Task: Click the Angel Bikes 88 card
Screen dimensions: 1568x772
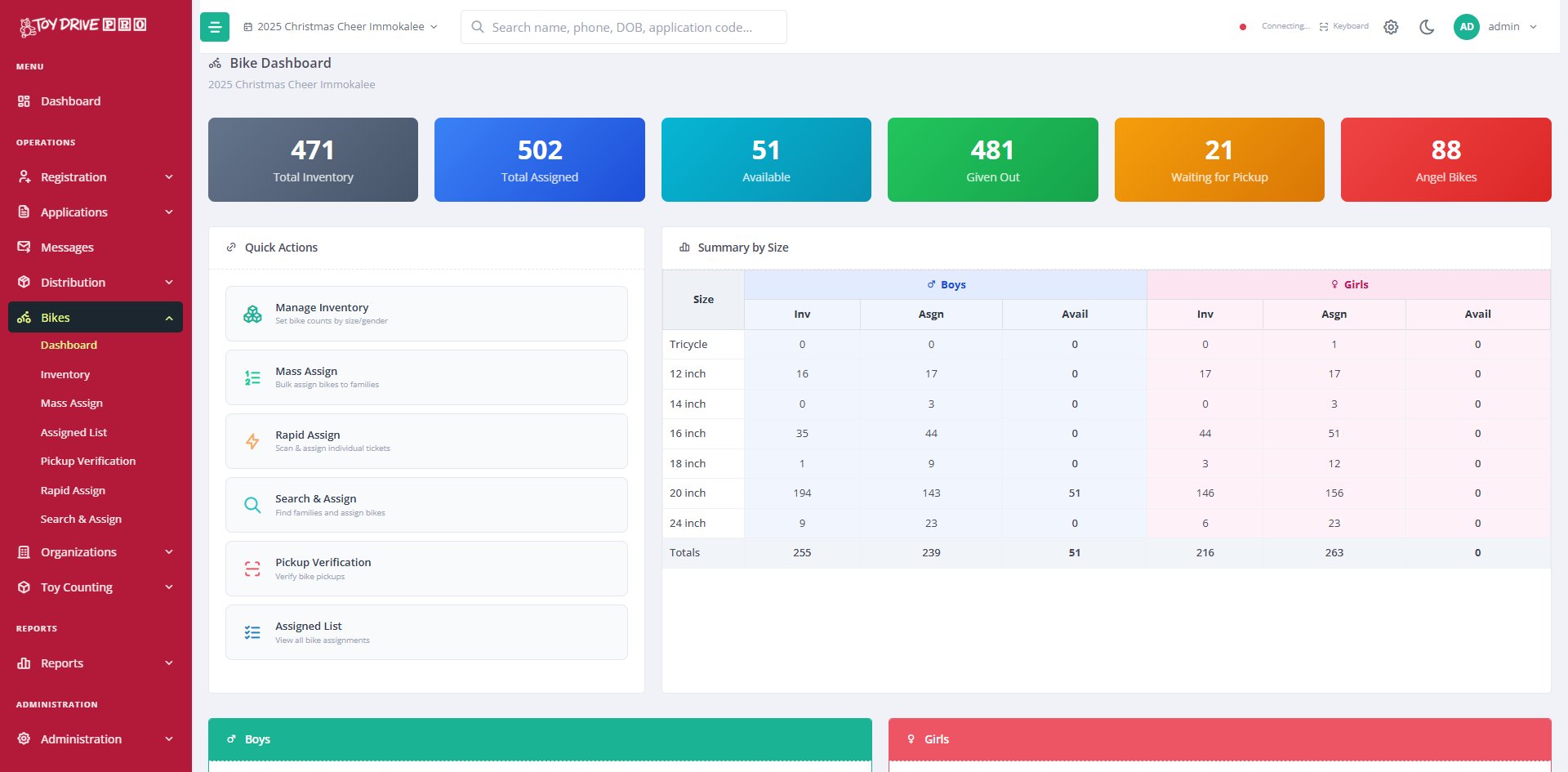Action: click(1446, 160)
